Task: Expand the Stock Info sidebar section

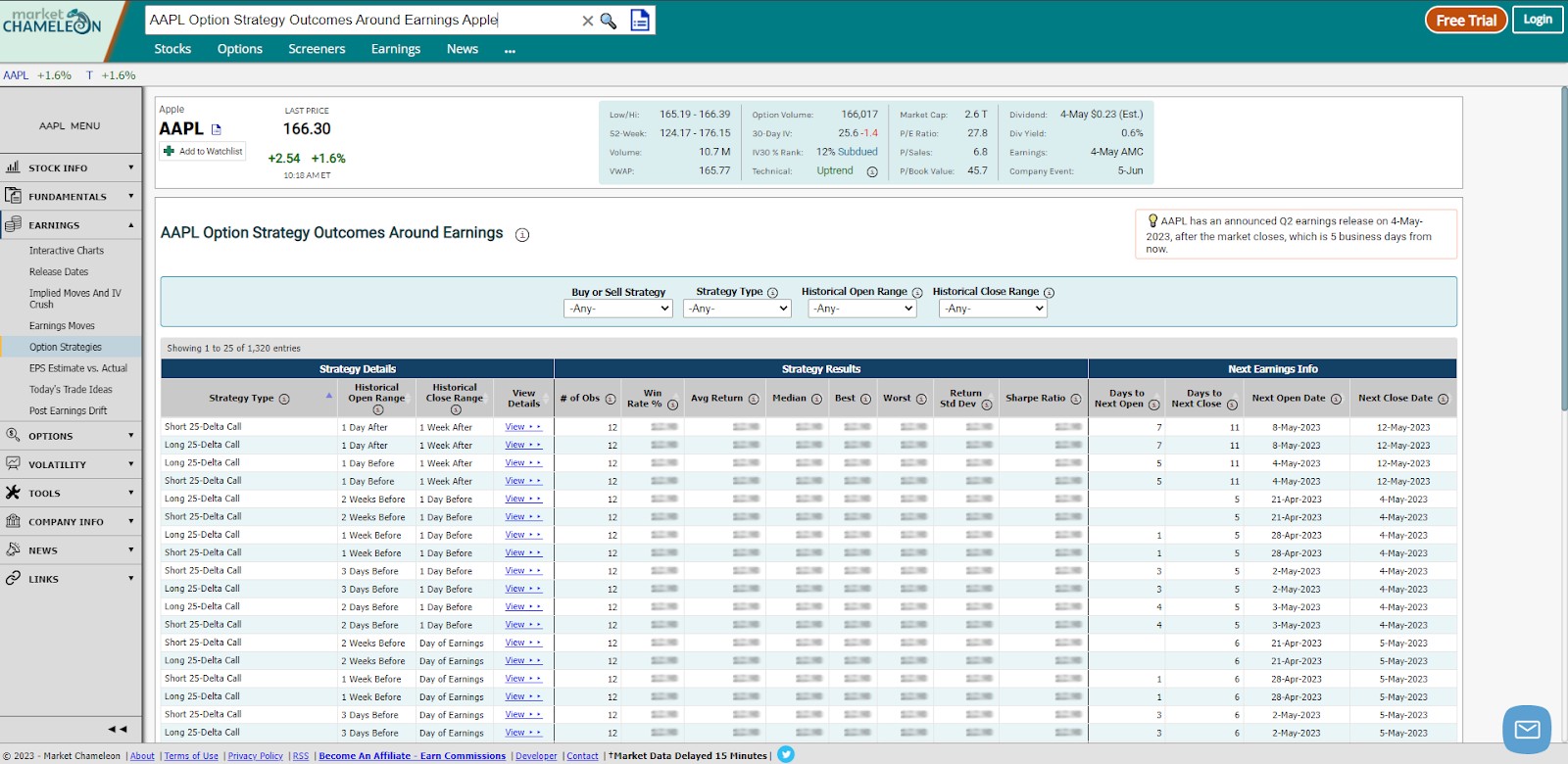Action: click(x=71, y=167)
